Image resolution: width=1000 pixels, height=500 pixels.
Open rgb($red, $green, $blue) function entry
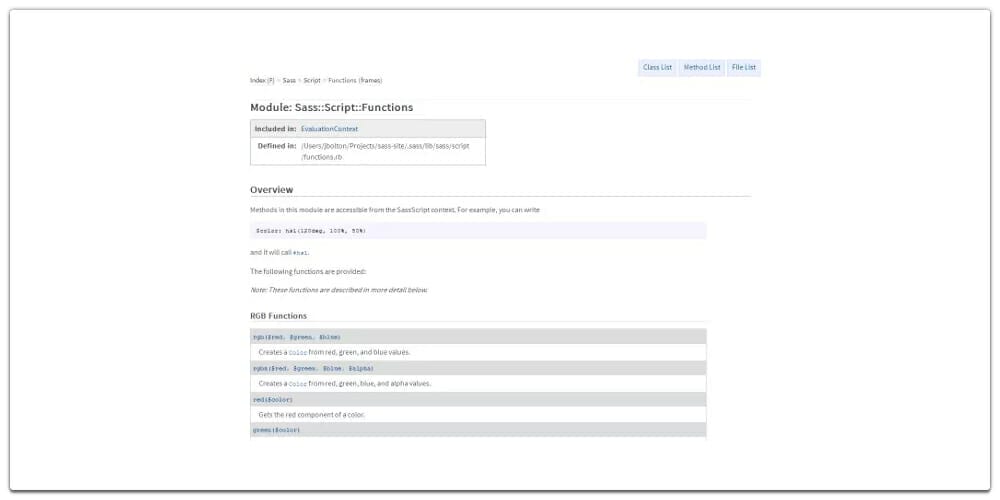click(x=296, y=337)
